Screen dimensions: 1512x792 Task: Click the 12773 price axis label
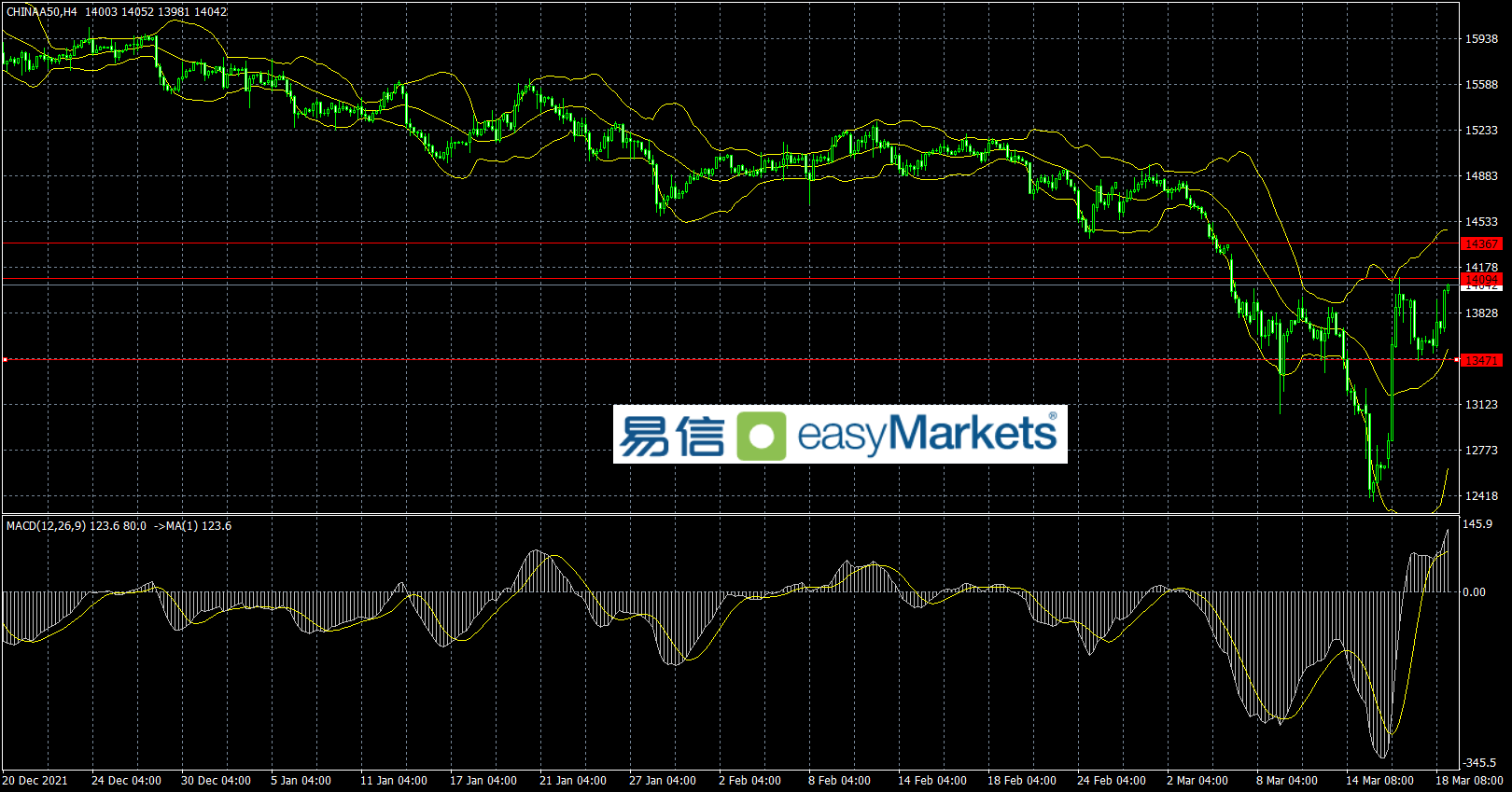[x=1481, y=451]
